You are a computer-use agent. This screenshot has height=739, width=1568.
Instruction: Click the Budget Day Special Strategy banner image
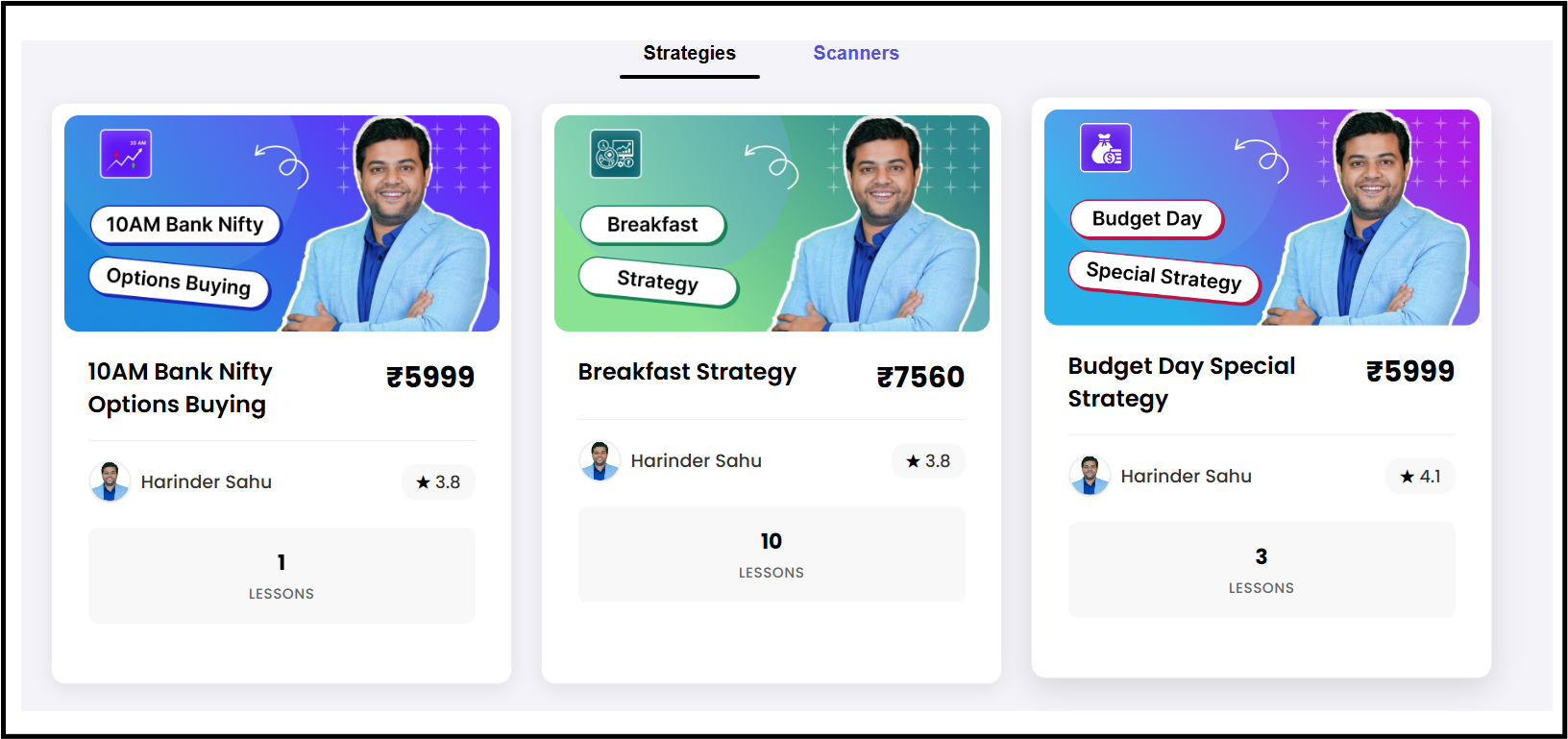coord(1262,217)
